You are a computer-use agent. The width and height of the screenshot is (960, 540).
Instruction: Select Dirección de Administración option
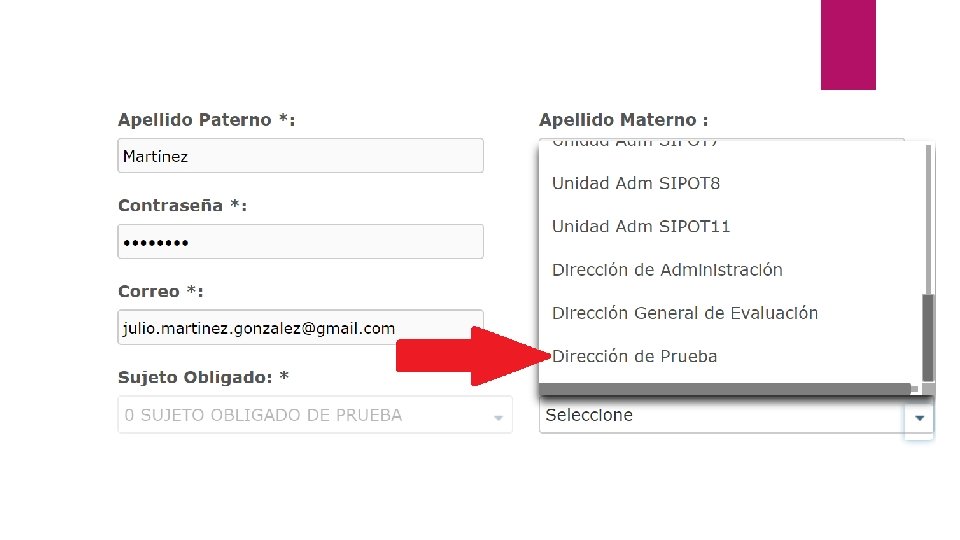click(667, 270)
